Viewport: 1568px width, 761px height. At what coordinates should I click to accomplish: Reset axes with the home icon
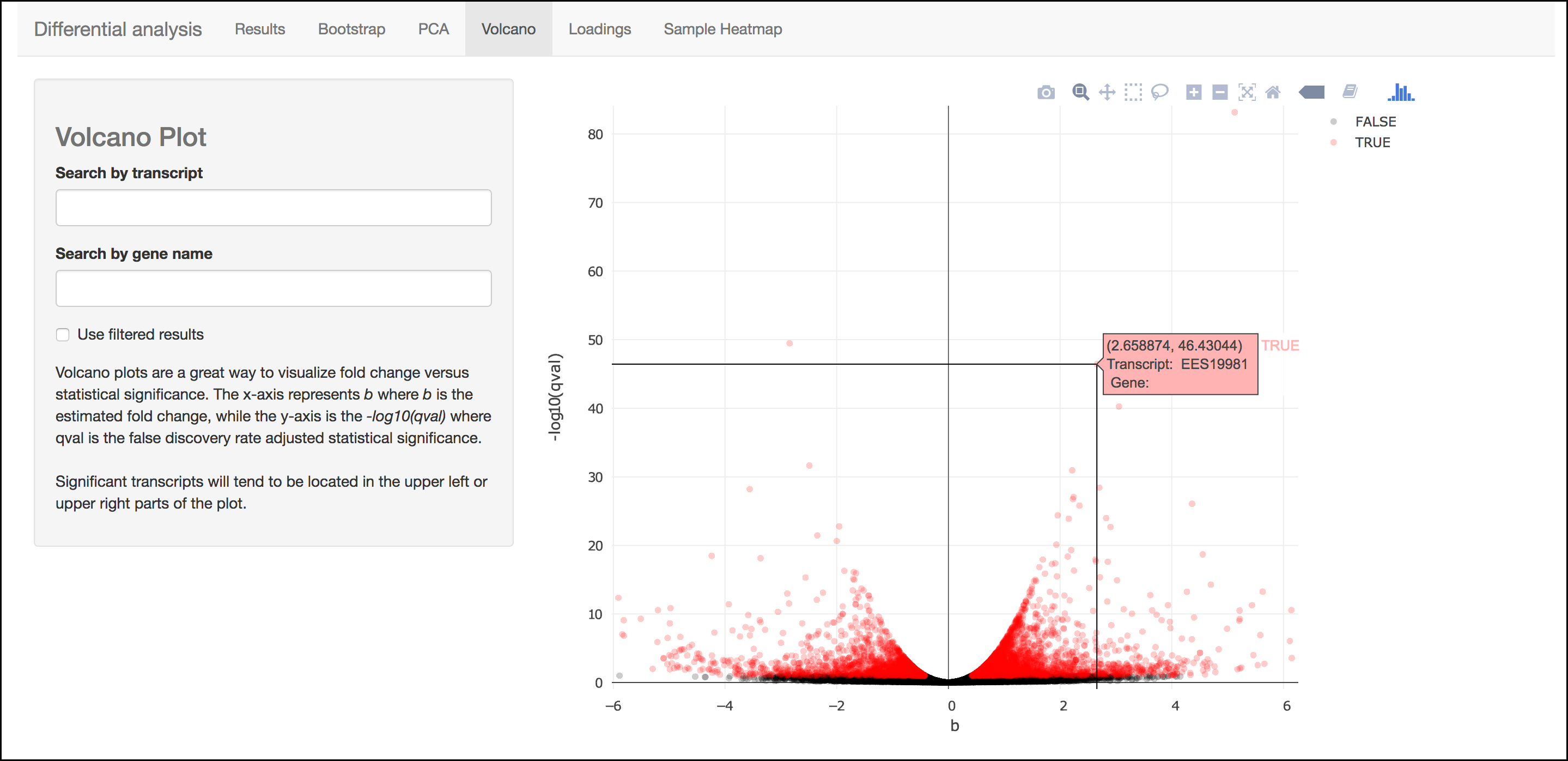(x=1273, y=93)
